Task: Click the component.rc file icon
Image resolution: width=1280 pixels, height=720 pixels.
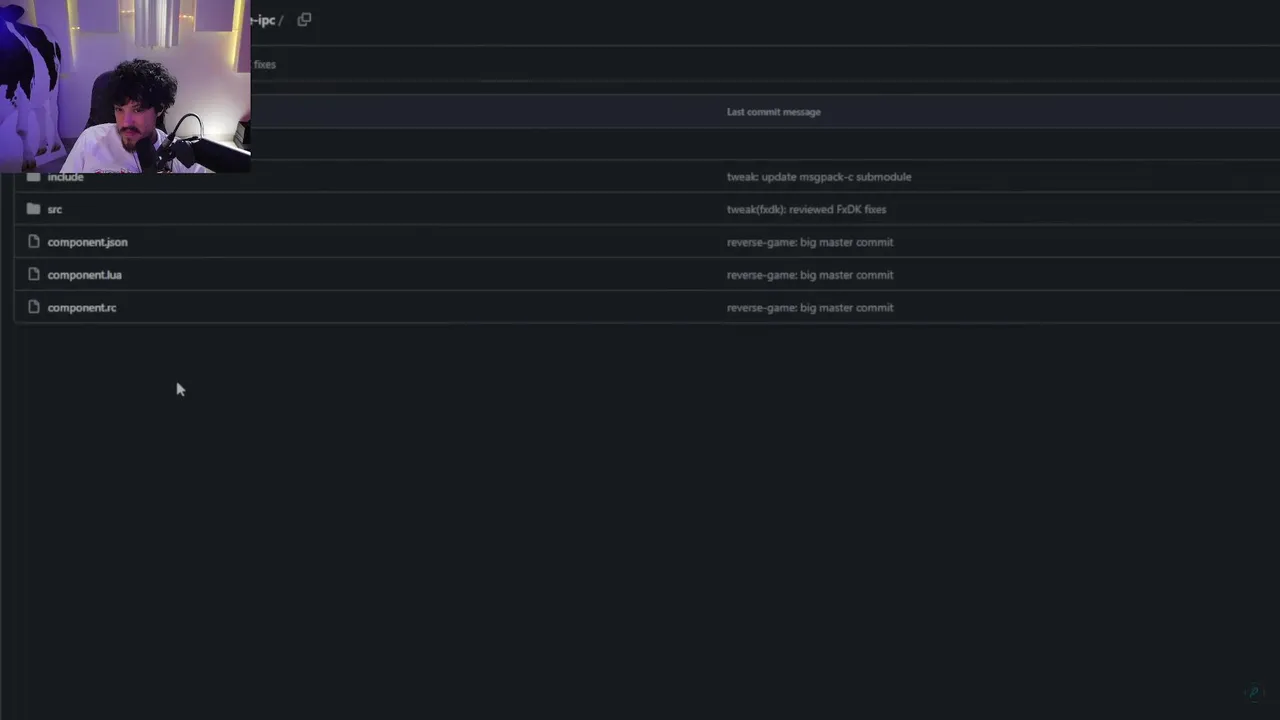Action: (33, 307)
